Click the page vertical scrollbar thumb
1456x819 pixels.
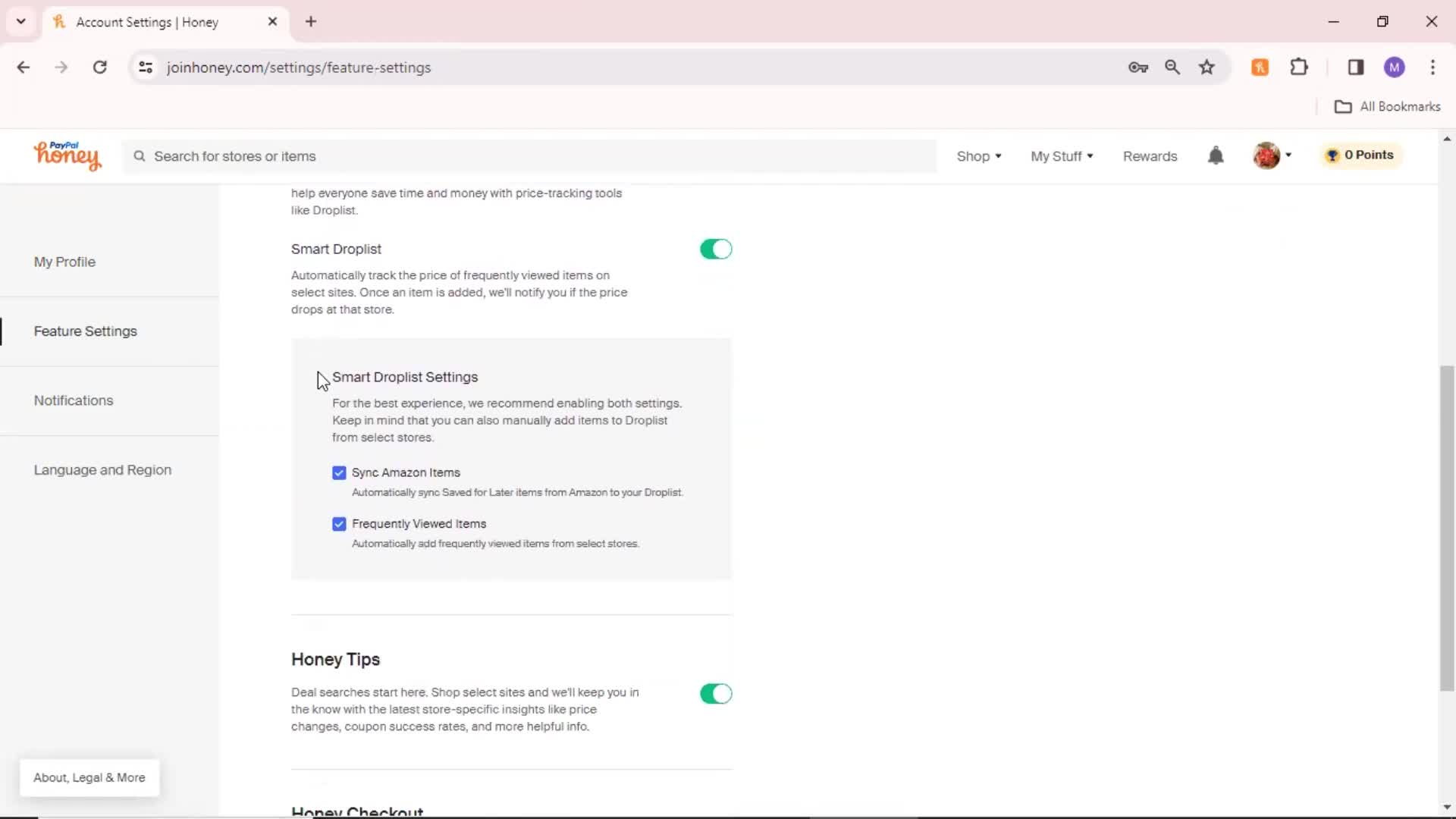[x=1447, y=529]
